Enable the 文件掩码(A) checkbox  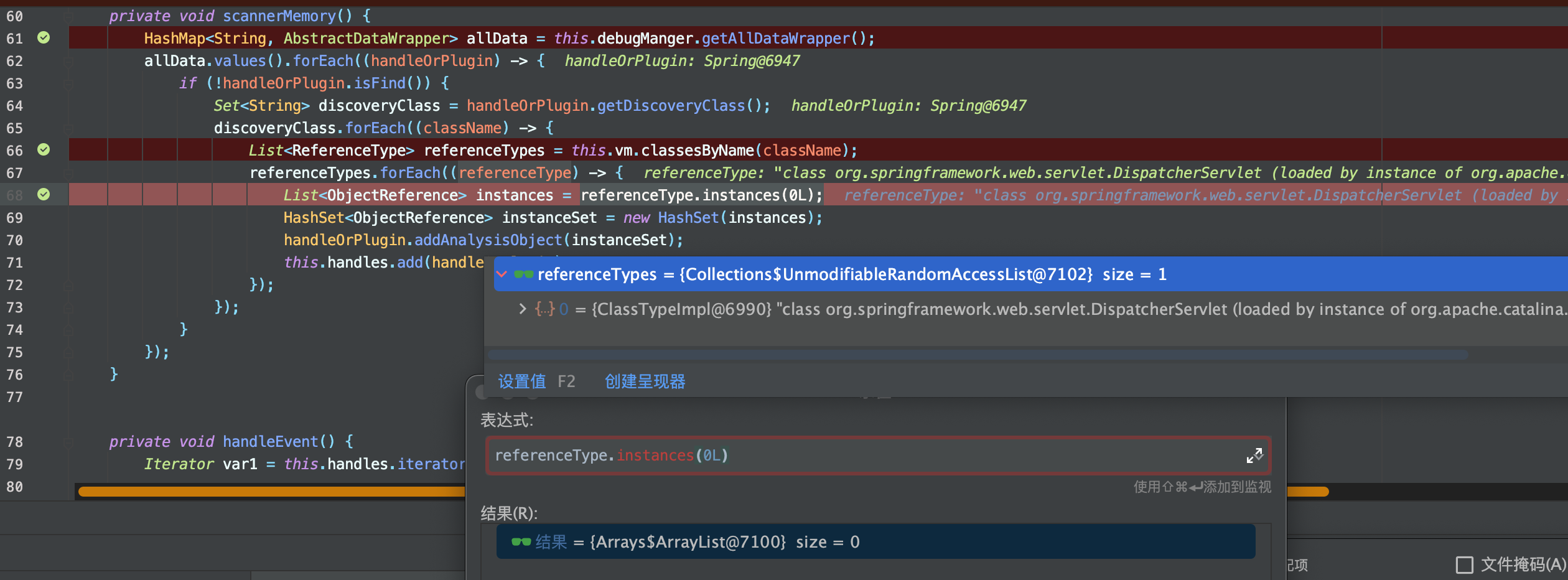pos(1464,565)
